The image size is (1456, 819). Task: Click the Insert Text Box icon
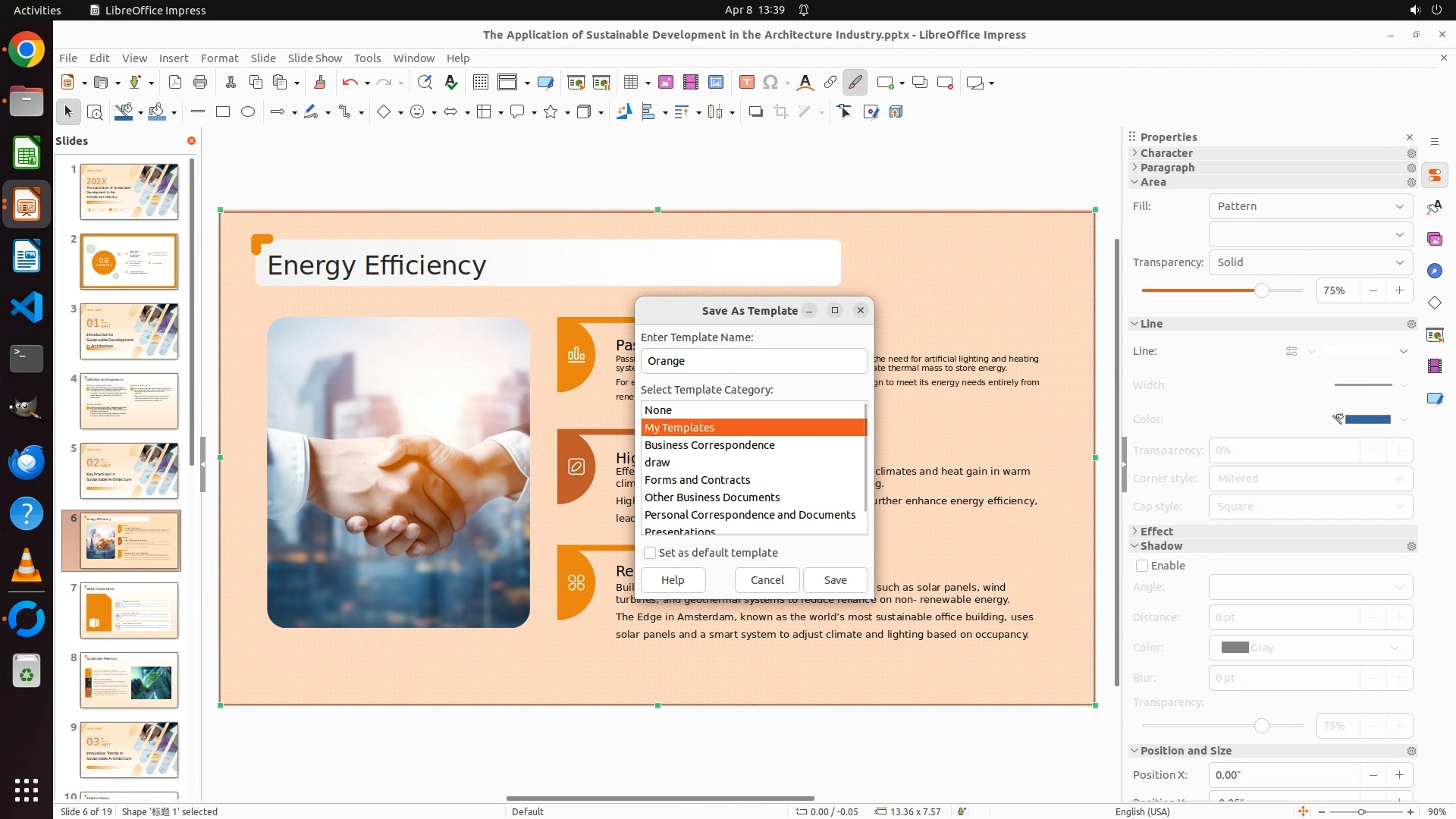point(746,83)
